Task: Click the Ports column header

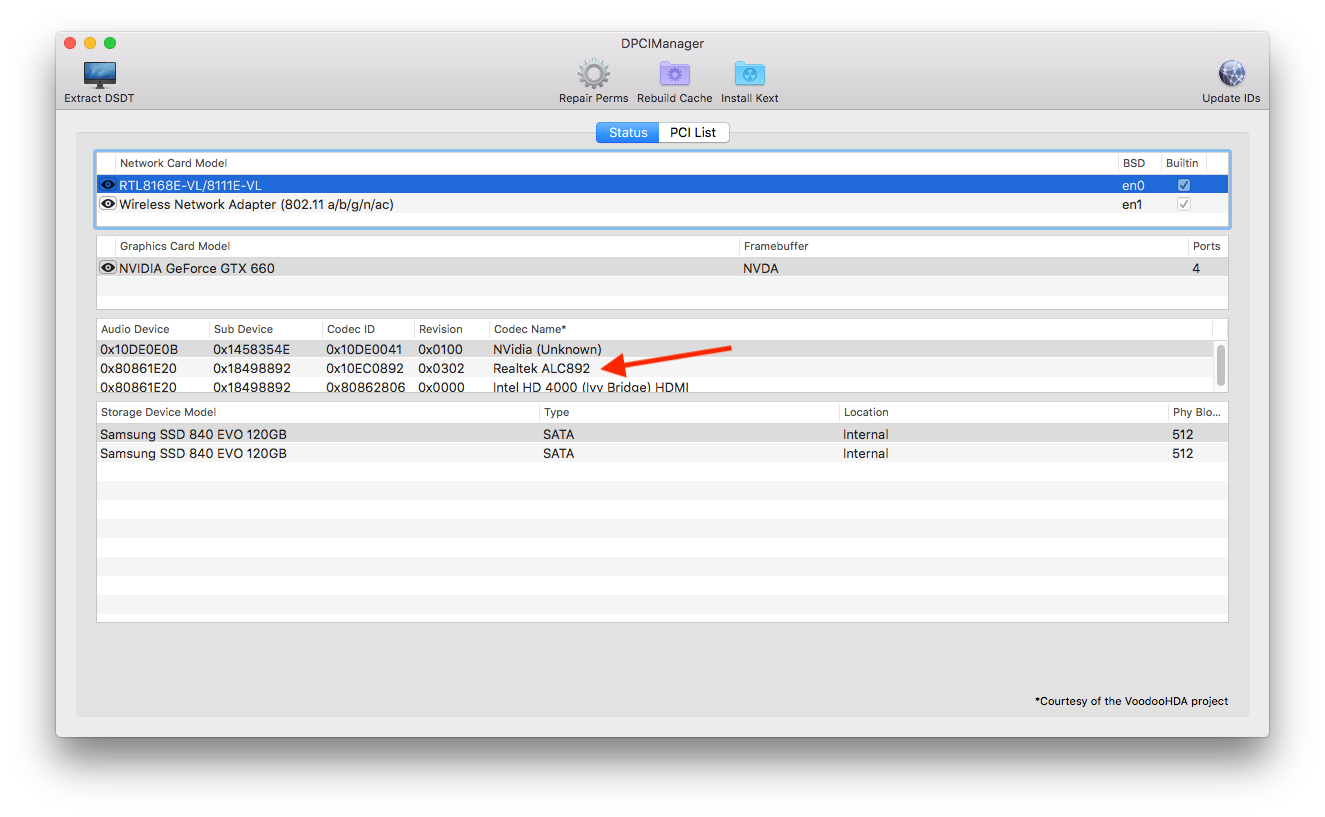Action: 1208,246
